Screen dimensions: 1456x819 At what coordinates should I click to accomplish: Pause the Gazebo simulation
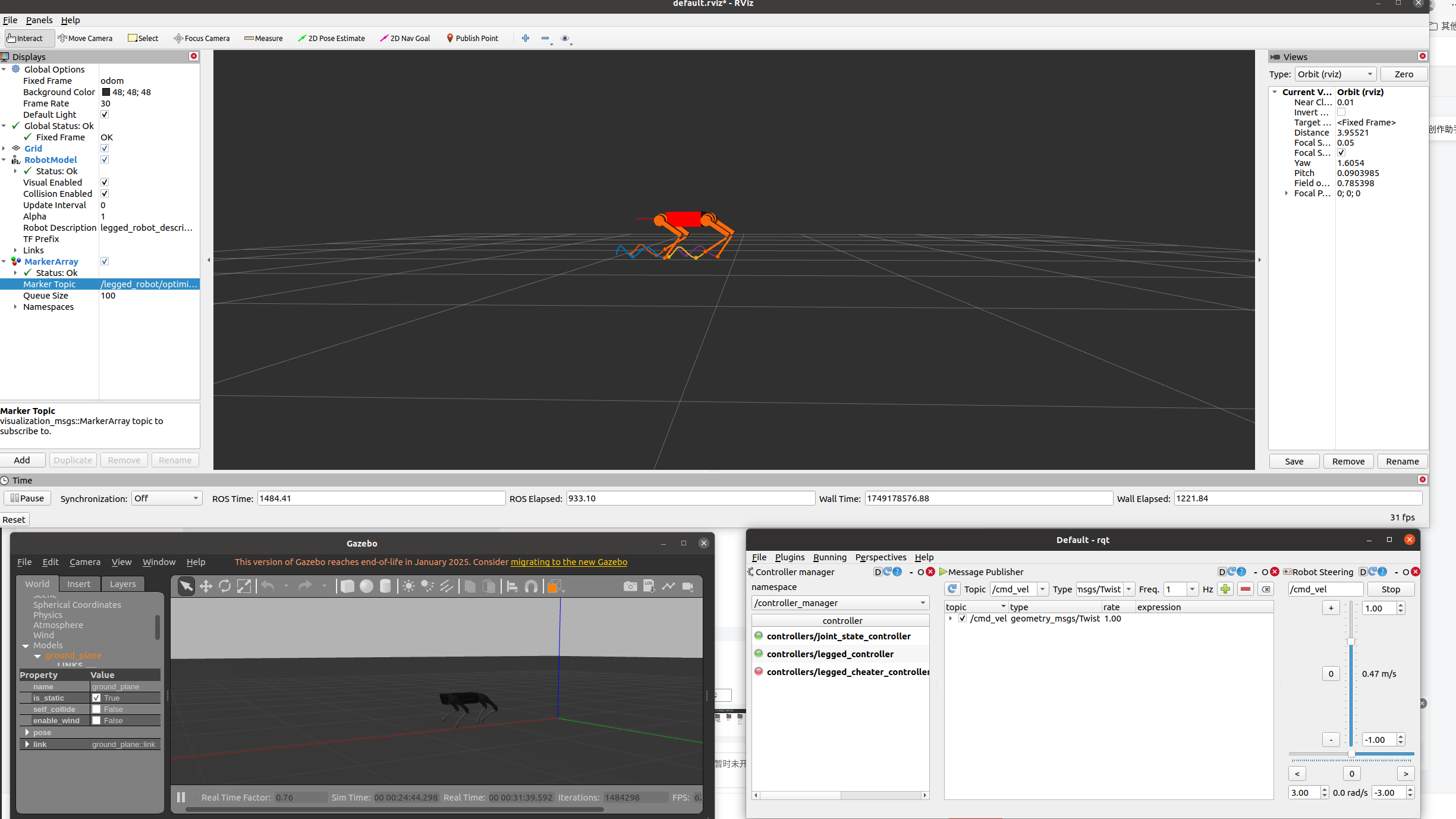tap(181, 797)
